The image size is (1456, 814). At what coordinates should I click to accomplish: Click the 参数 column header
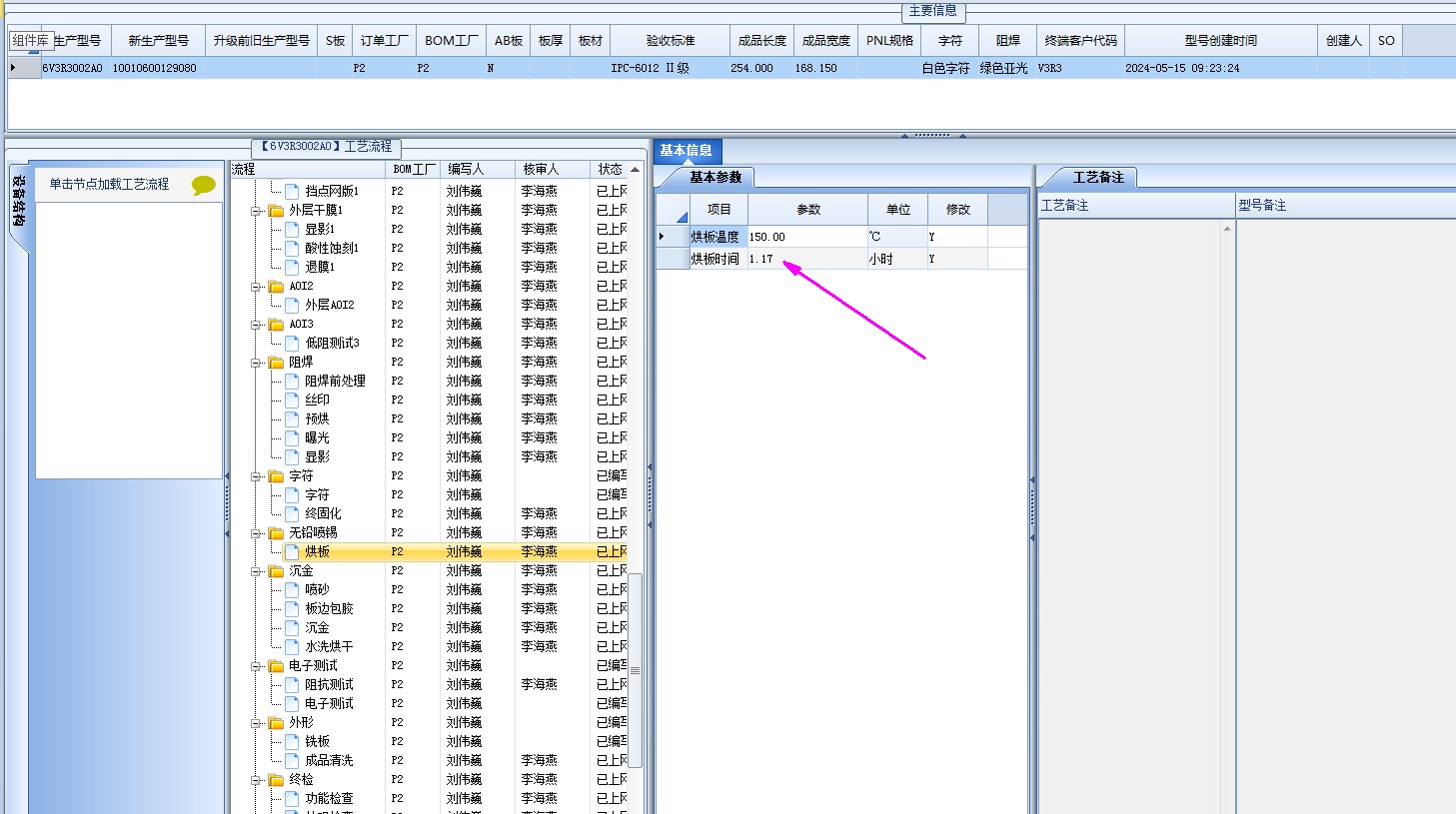point(807,209)
